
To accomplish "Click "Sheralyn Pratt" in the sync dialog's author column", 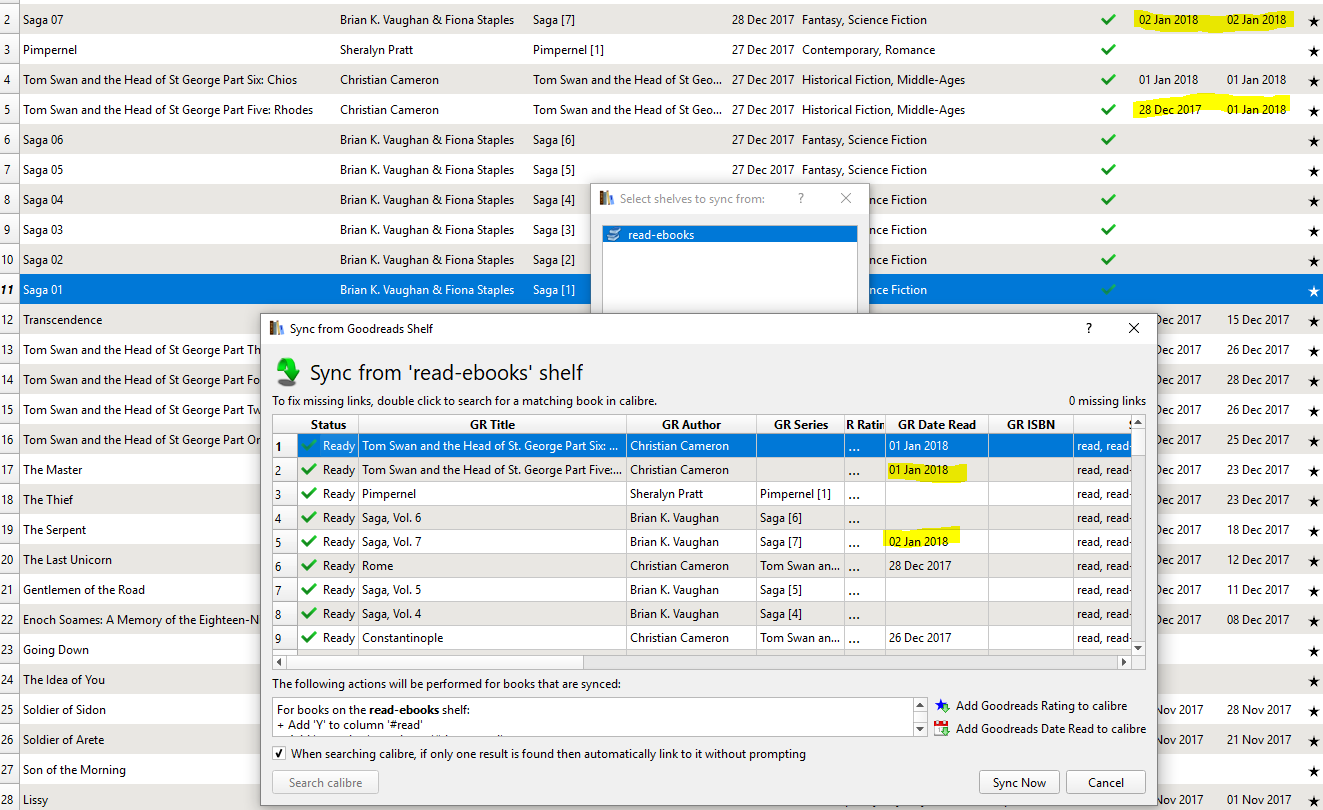I will pyautogui.click(x=666, y=494).
